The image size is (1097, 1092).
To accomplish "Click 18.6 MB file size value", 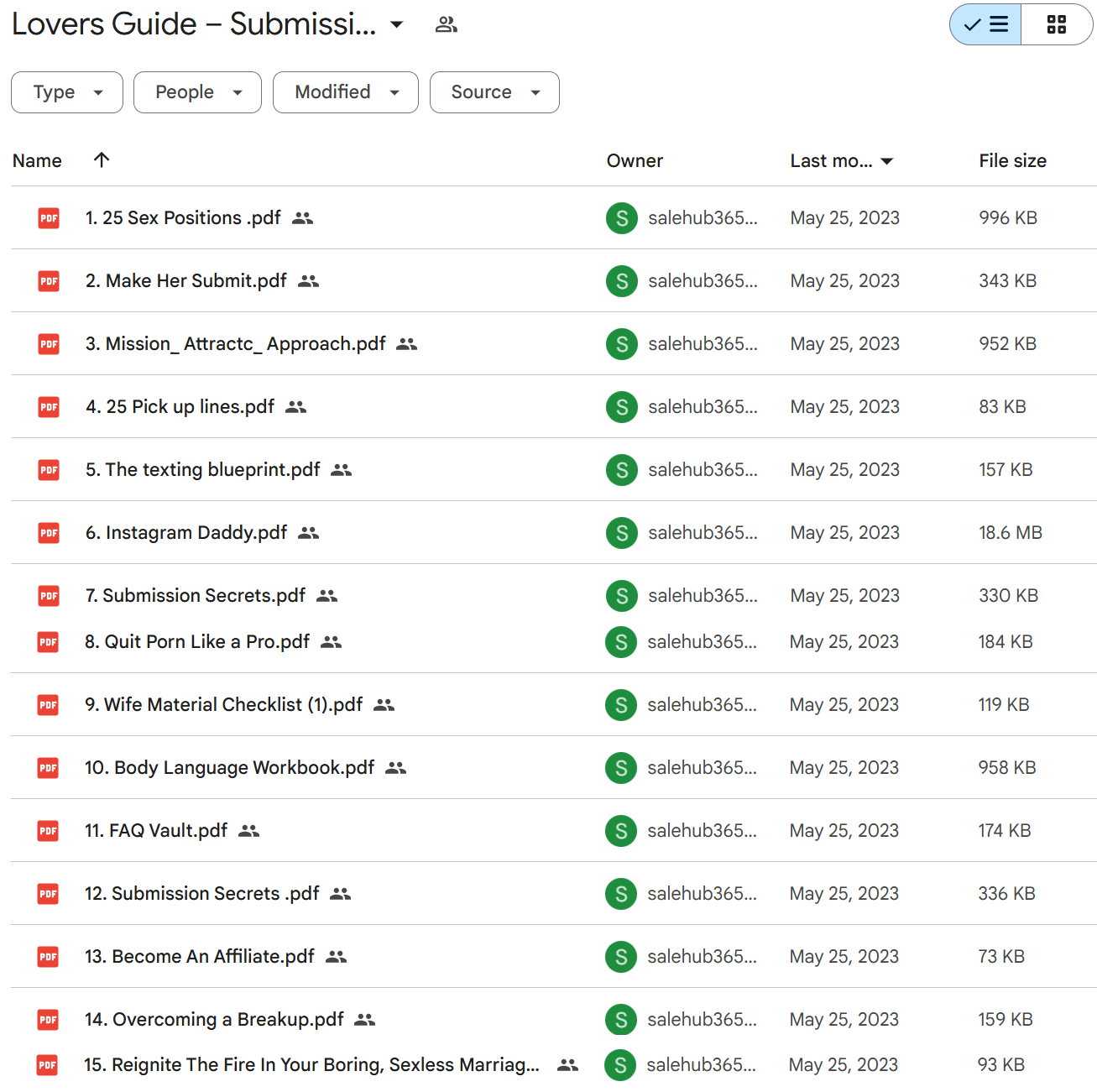I will pos(1011,533).
